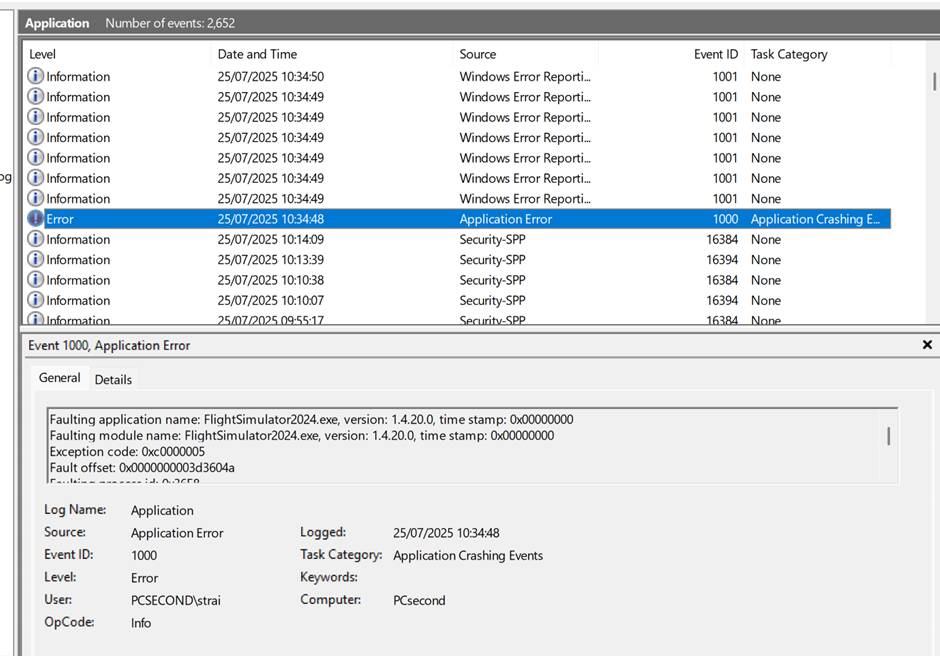Click the OpCode value Info
This screenshot has height=656, width=940.
point(141,623)
